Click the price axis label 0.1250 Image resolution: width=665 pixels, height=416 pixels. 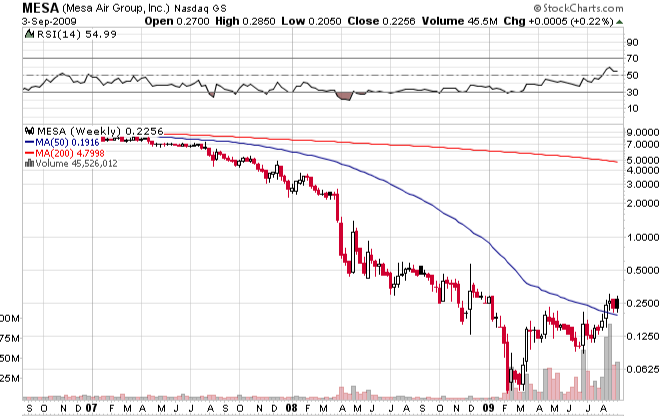click(x=643, y=336)
